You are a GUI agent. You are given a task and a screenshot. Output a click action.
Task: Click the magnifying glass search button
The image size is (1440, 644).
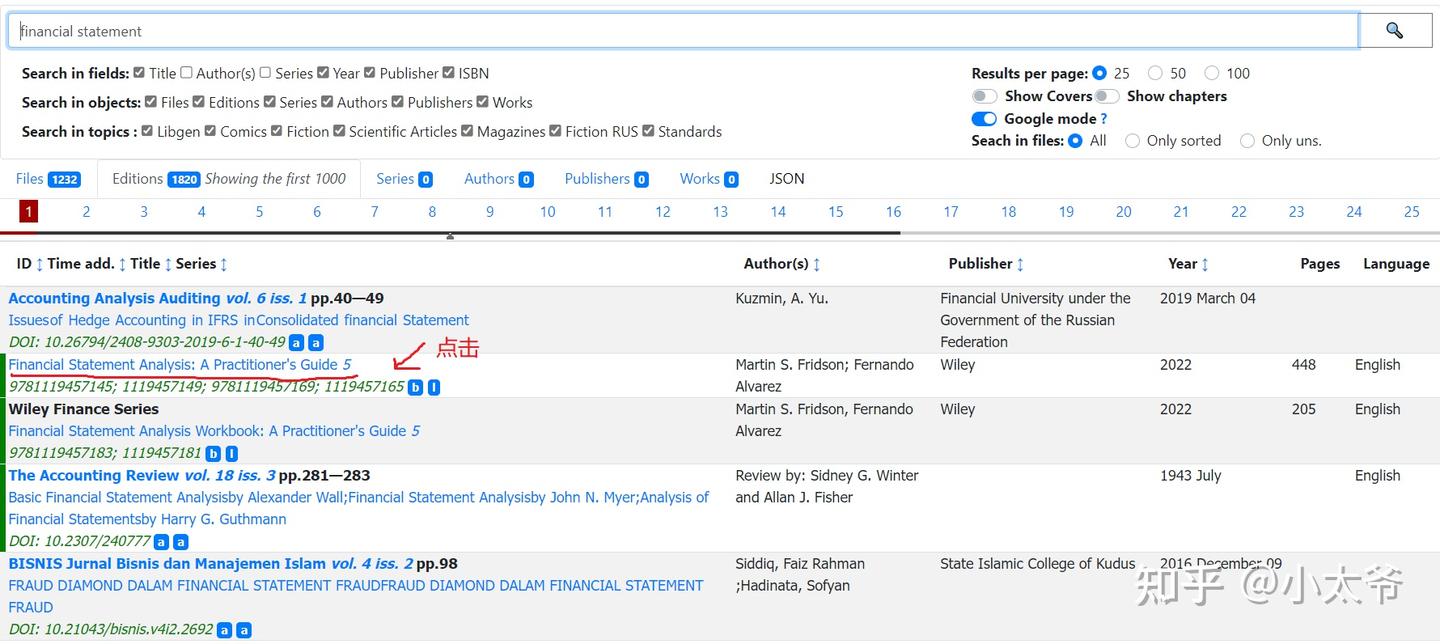[x=1394, y=31]
